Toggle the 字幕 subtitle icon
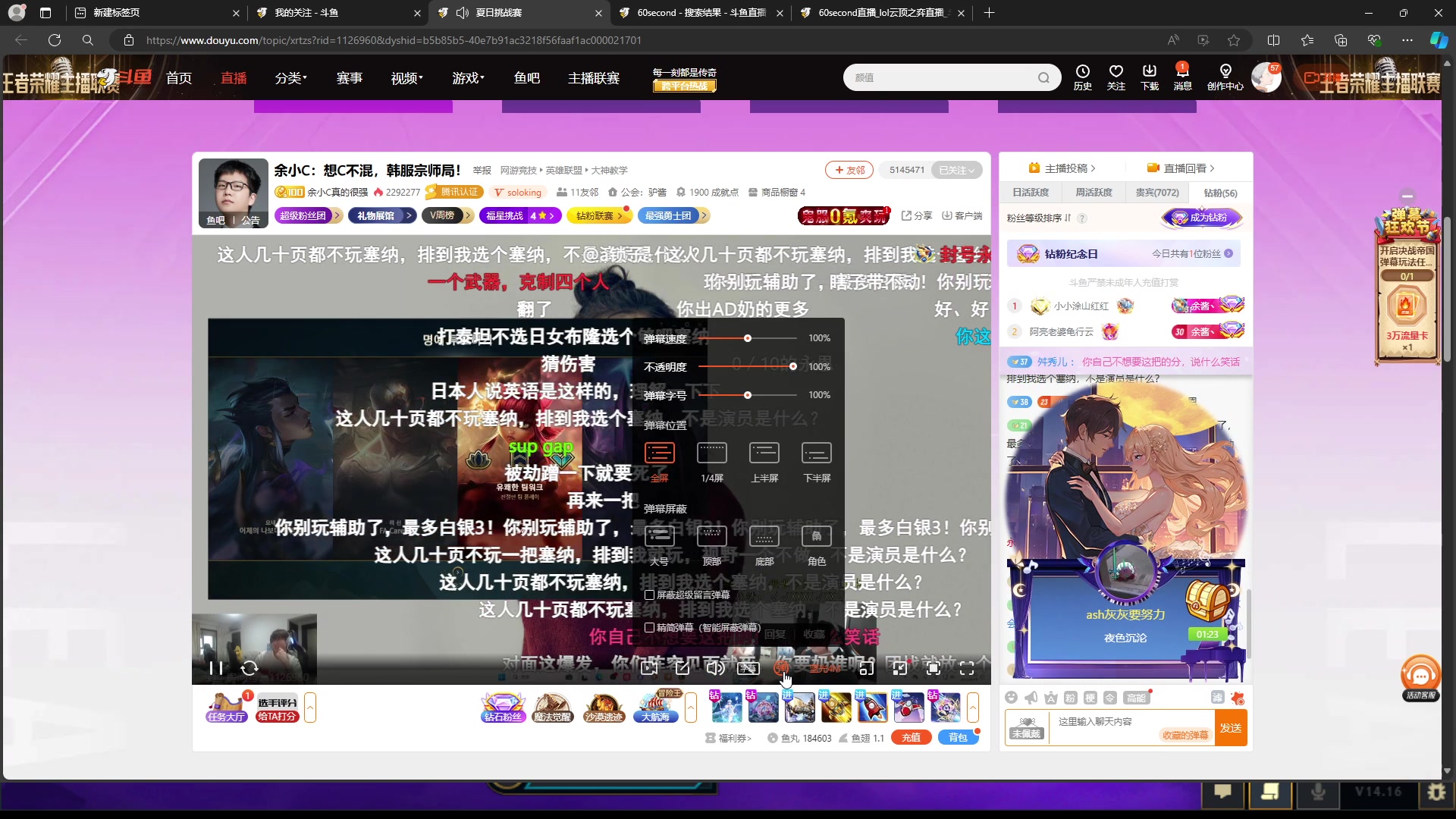This screenshot has width=1456, height=819. [x=748, y=668]
